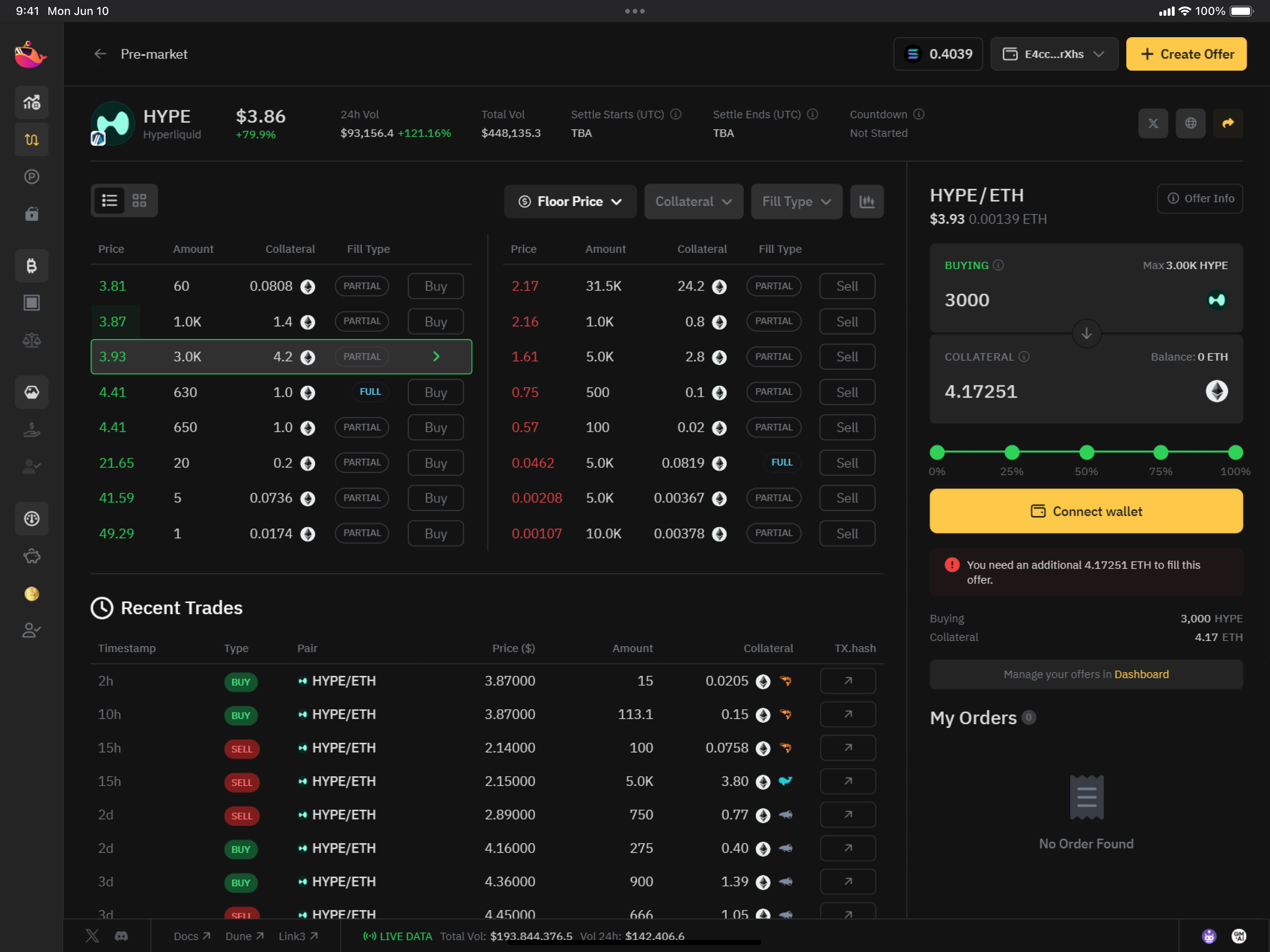Open X icon in footer
This screenshot has width=1270, height=952.
click(x=92, y=936)
